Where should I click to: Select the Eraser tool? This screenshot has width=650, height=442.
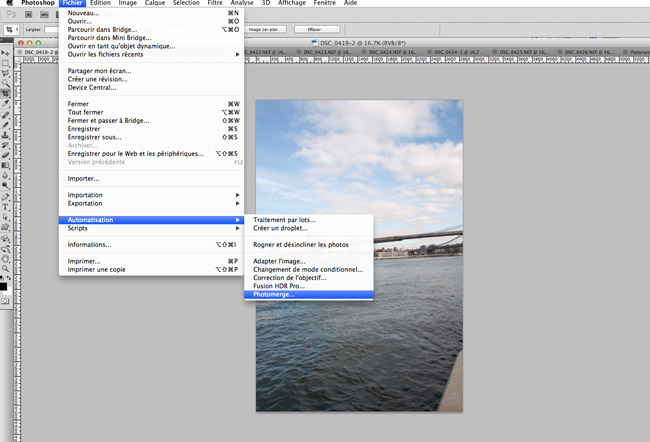5,155
